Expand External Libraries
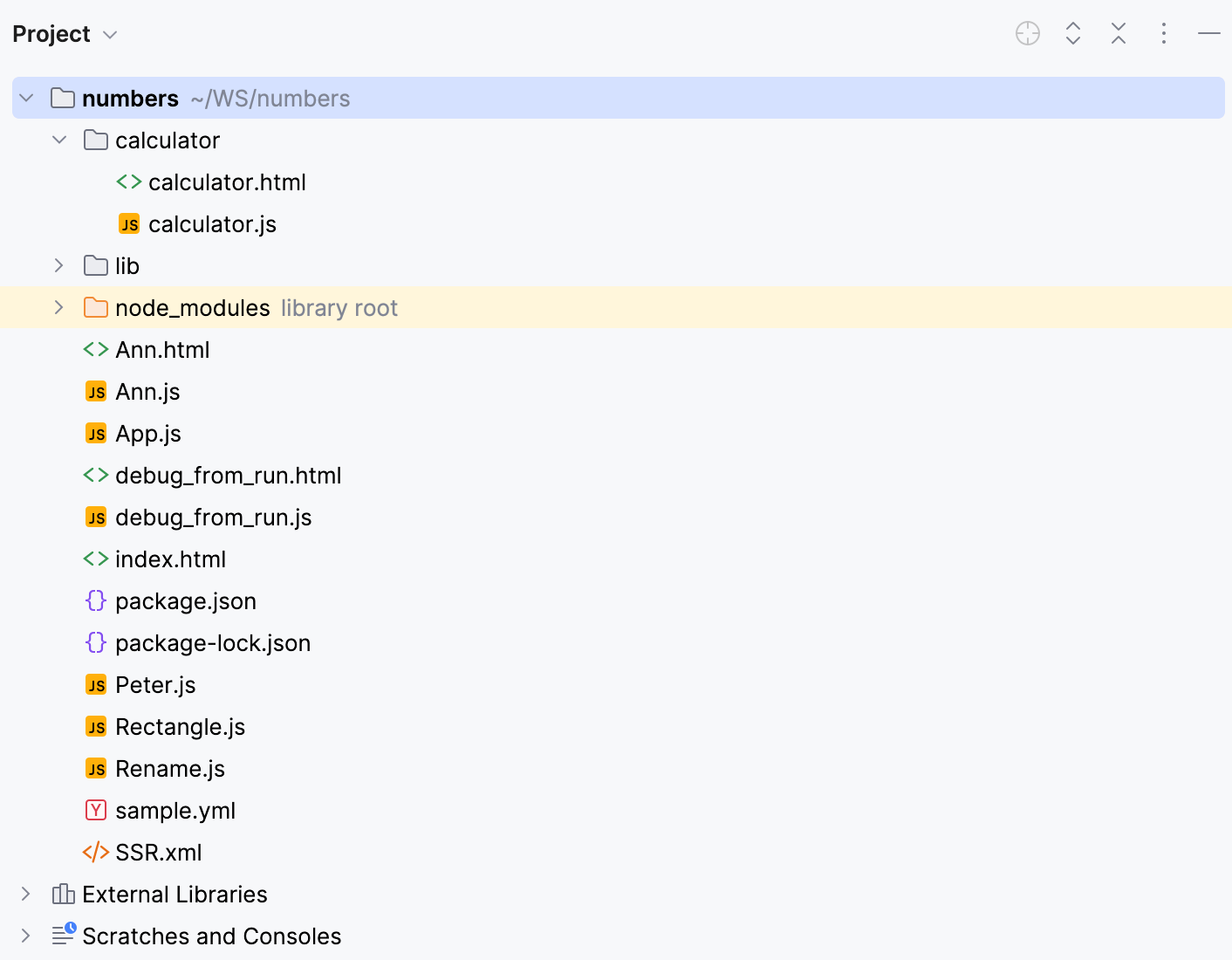The width and height of the screenshot is (1232, 960). (25, 894)
